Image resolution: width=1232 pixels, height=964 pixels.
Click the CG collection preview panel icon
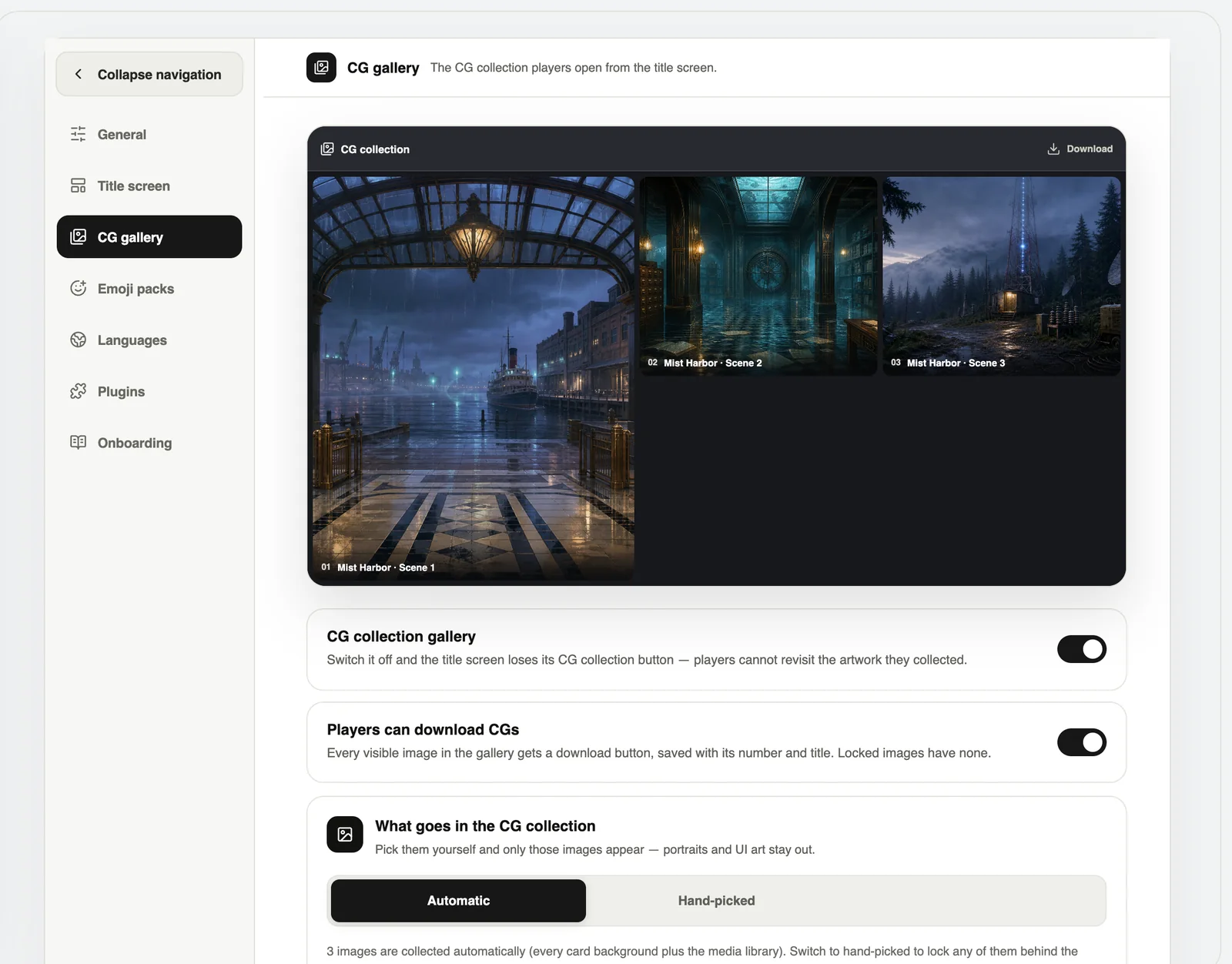point(327,149)
